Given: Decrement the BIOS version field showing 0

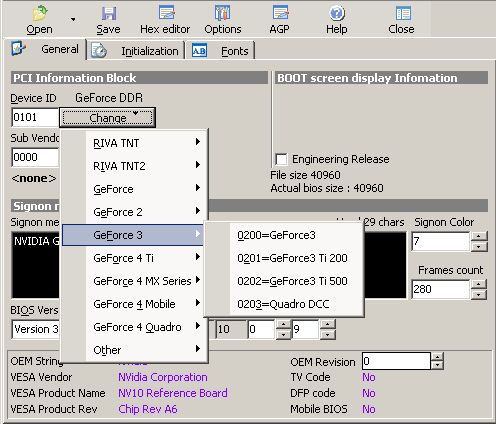Looking at the screenshot, I should 283,334.
